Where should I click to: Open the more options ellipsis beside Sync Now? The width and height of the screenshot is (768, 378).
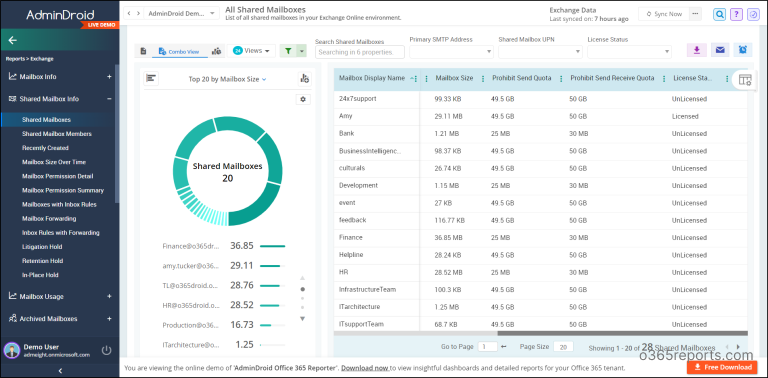695,14
